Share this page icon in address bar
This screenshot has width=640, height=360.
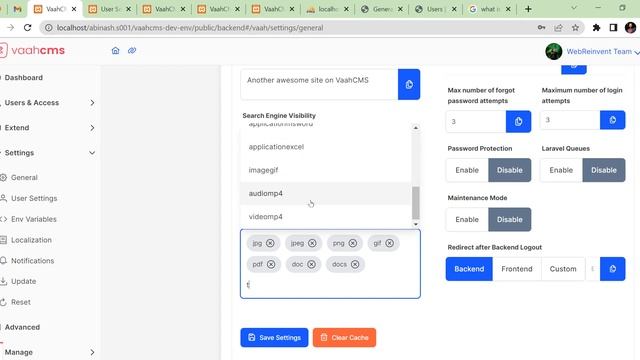click(x=558, y=28)
